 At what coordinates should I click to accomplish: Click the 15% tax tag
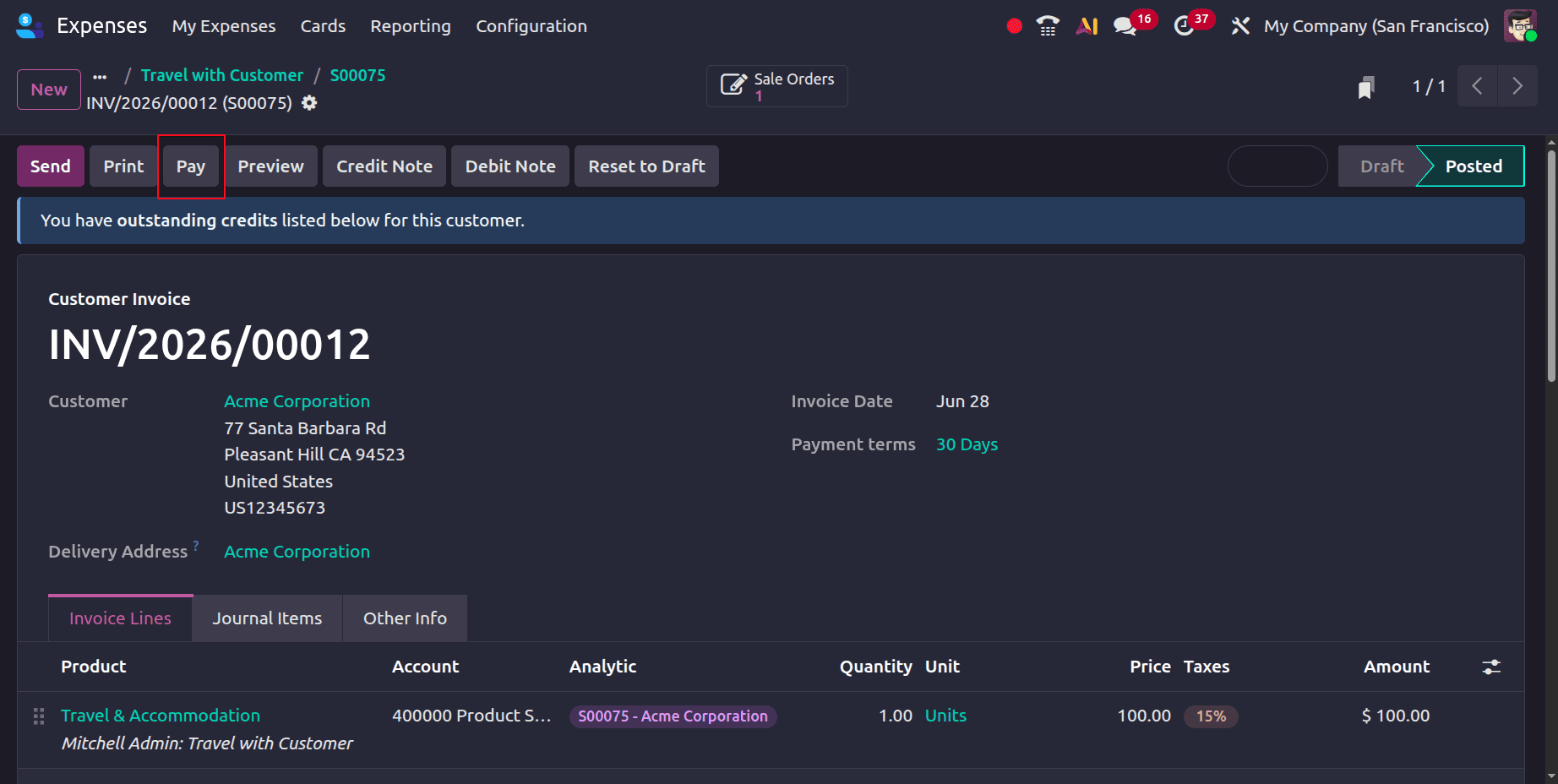[1211, 716]
